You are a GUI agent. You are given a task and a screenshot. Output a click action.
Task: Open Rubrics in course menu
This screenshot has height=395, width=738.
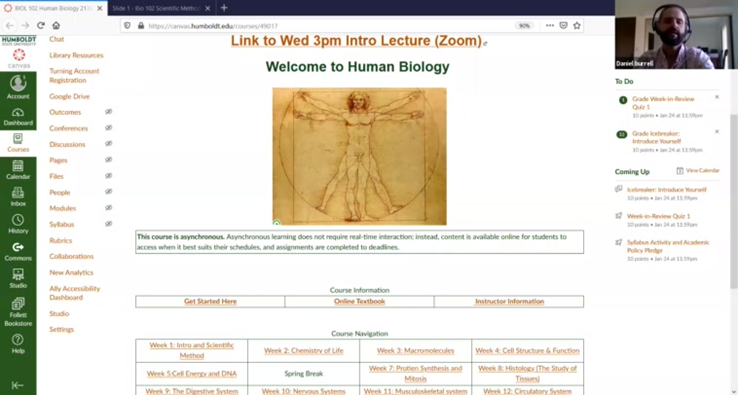point(61,241)
